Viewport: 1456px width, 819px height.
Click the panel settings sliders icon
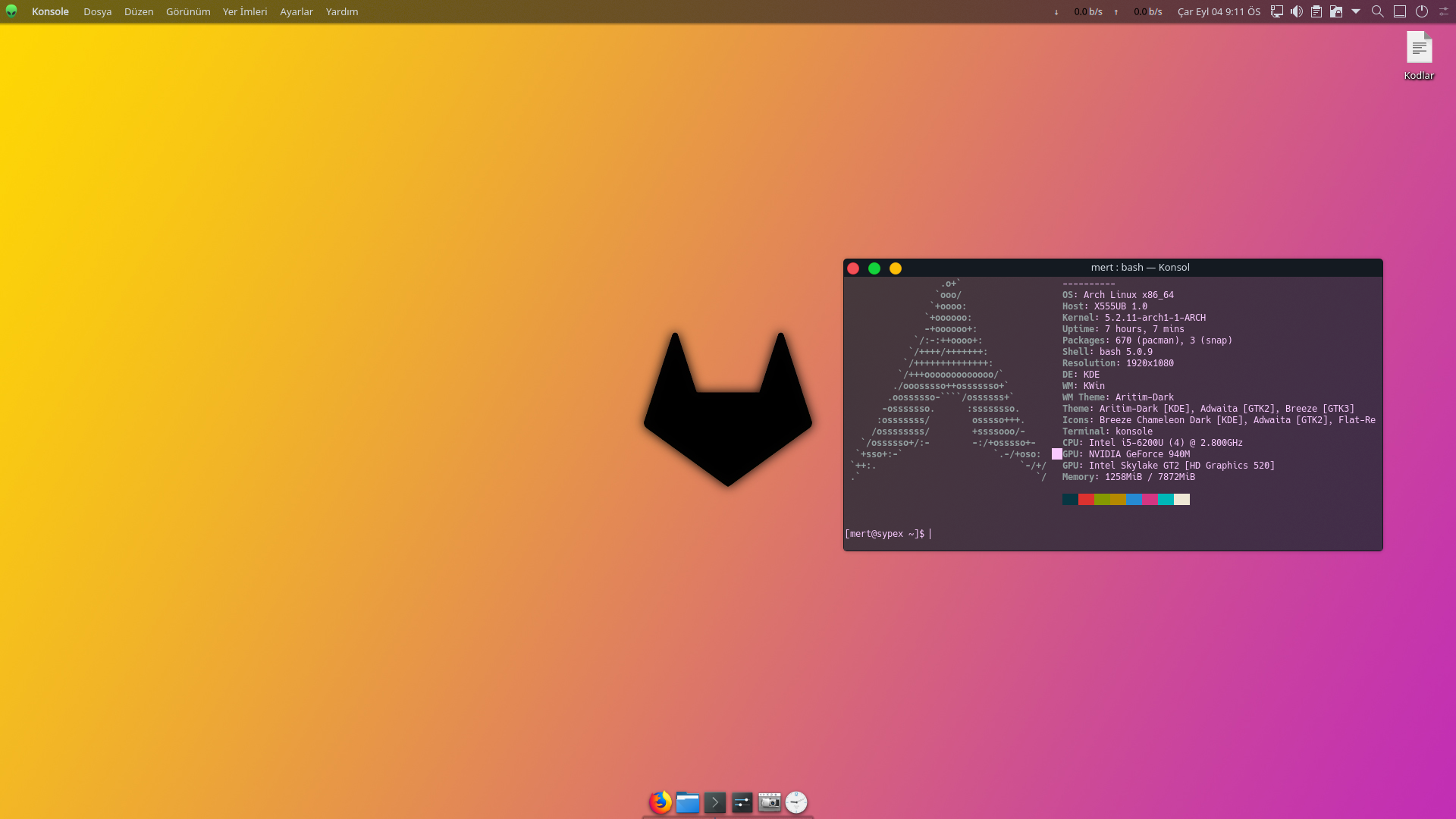pos(1444,11)
